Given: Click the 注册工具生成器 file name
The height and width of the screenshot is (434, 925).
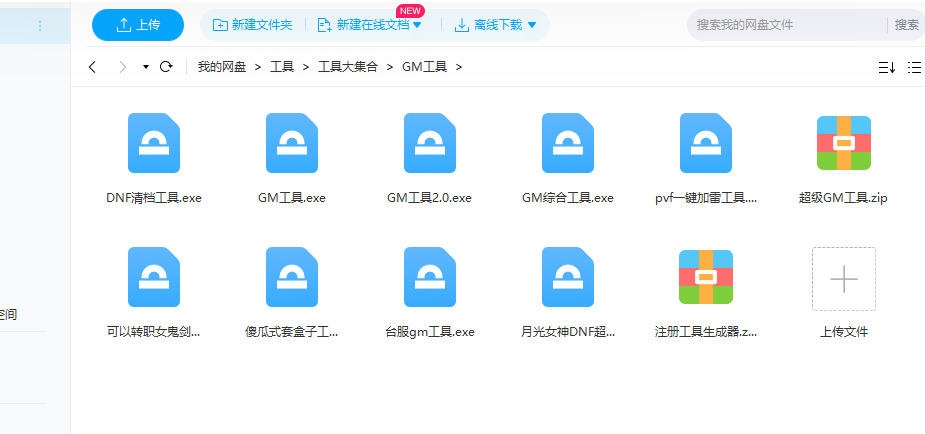Looking at the screenshot, I should tap(706, 332).
